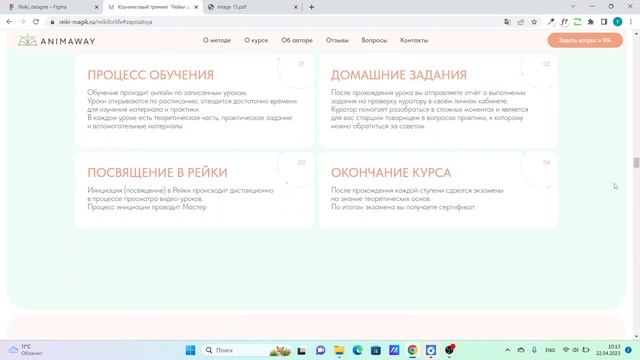Click the Chrome forward arrow
Image resolution: width=640 pixels, height=360 pixels.
point(22,22)
